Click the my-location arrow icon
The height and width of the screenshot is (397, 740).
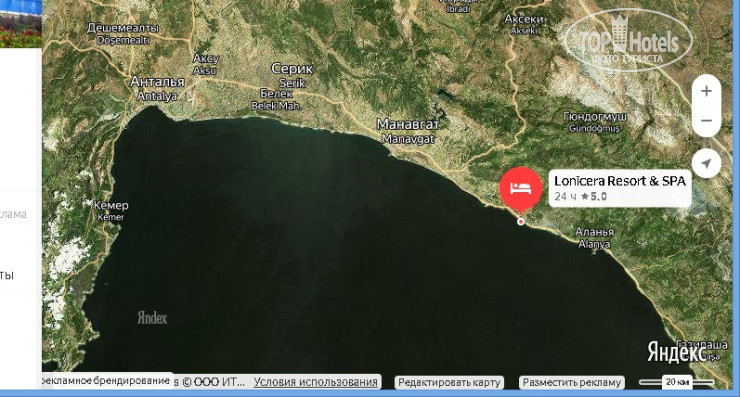coord(706,163)
